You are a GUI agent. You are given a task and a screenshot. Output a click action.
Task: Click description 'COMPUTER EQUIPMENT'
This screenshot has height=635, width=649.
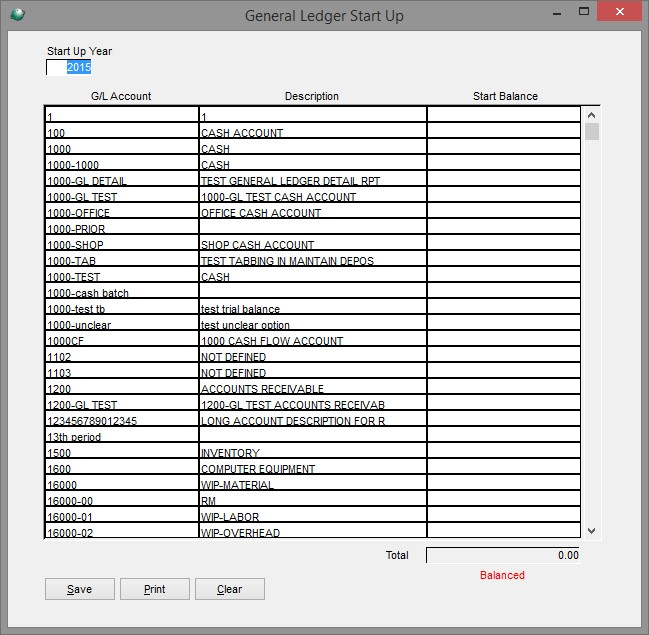tap(313, 467)
